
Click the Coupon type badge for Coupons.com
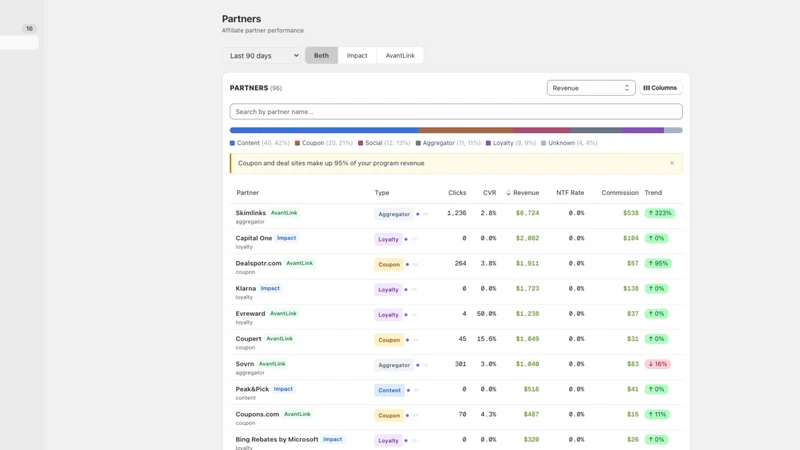(389, 415)
